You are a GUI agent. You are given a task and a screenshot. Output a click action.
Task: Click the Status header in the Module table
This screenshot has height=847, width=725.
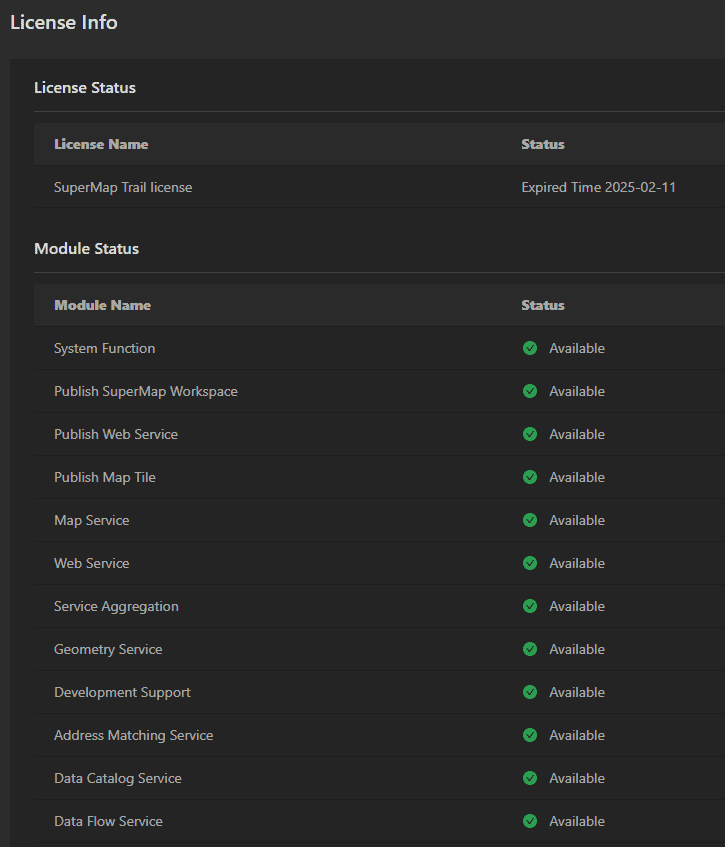[x=543, y=305]
